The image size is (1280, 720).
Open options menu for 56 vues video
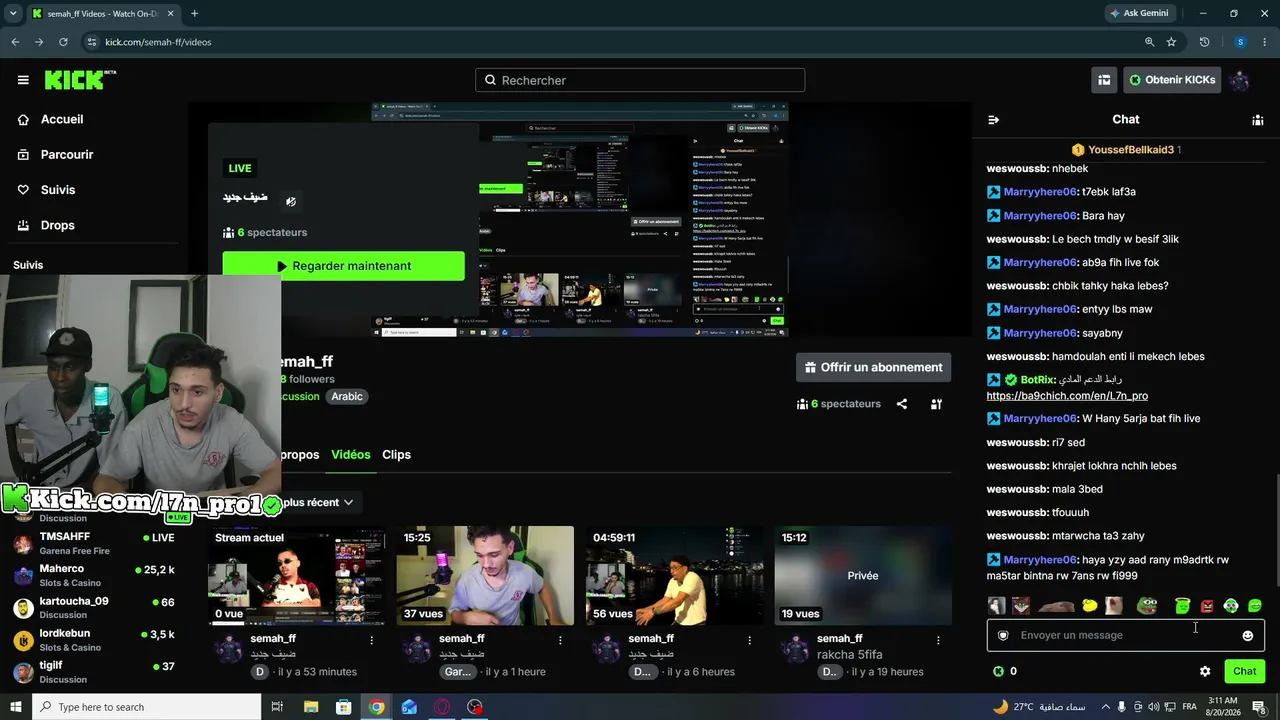749,640
